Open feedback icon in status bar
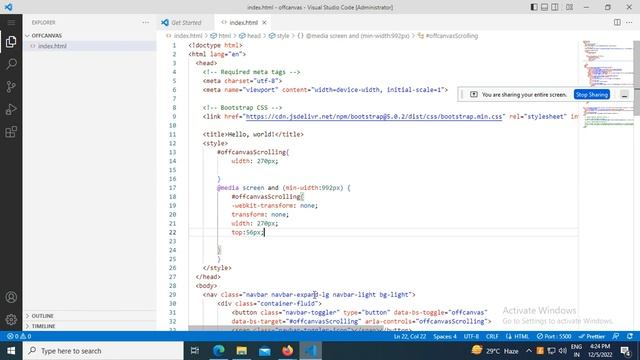The width and height of the screenshot is (640, 360). click(x=616, y=336)
